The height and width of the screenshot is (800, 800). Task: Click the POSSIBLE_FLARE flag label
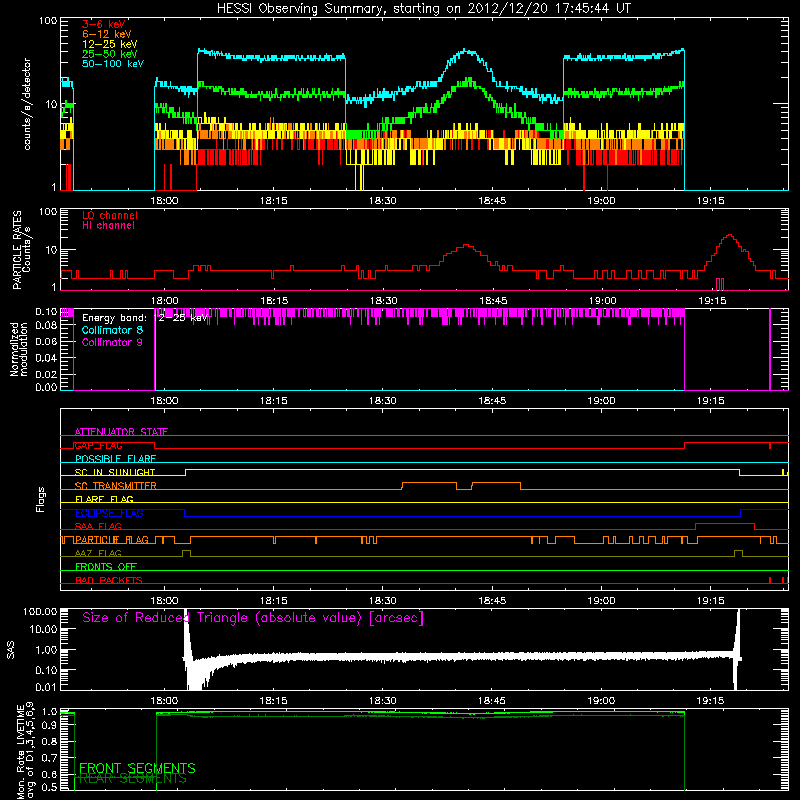point(115,459)
